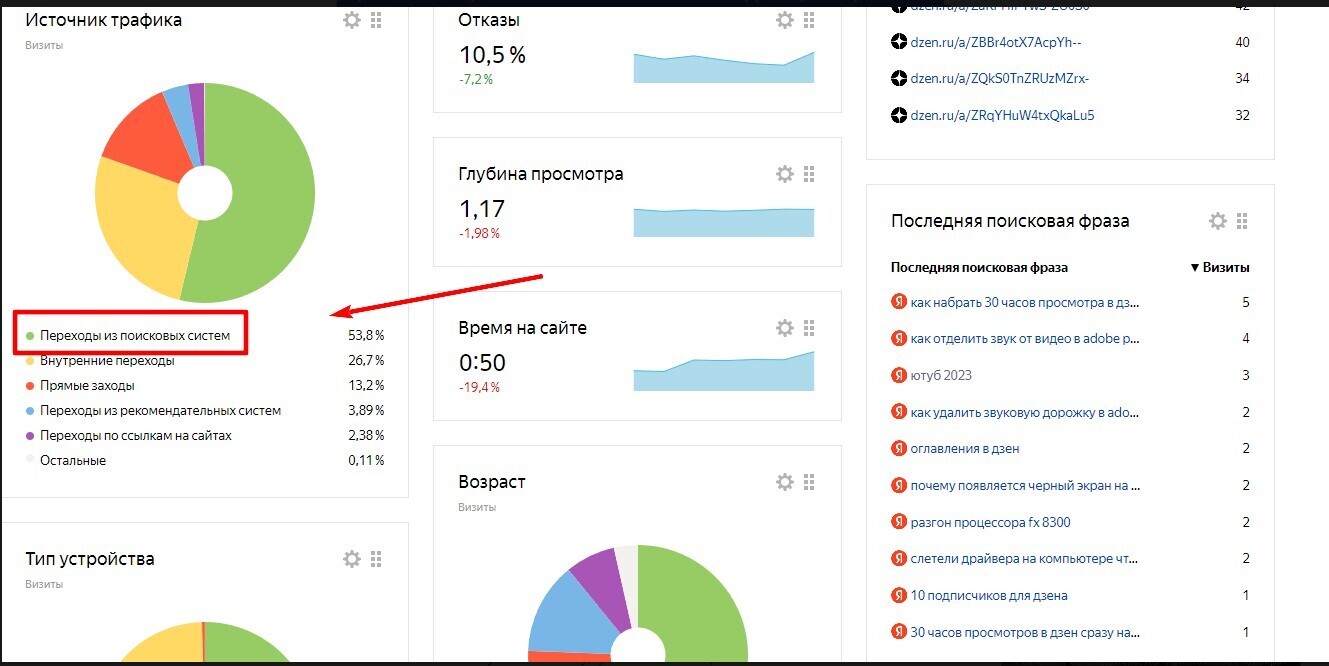Click the settings gear on Отказы widget
The image size is (1329, 666).
pos(785,19)
